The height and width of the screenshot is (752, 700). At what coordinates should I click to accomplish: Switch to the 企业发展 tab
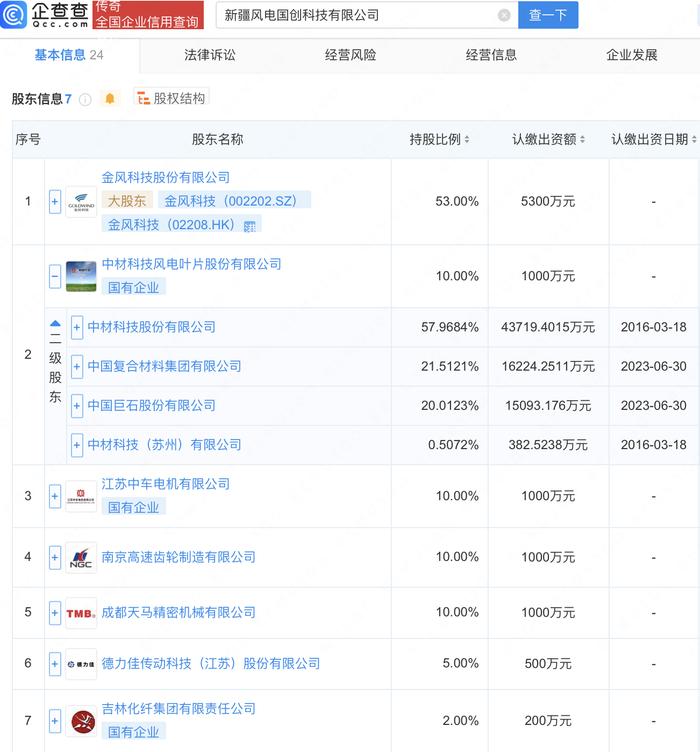pyautogui.click(x=631, y=55)
